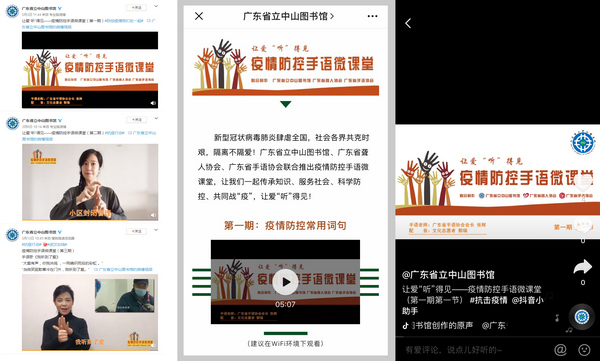Follow the account on the third Weibo post

[x=136, y=231]
